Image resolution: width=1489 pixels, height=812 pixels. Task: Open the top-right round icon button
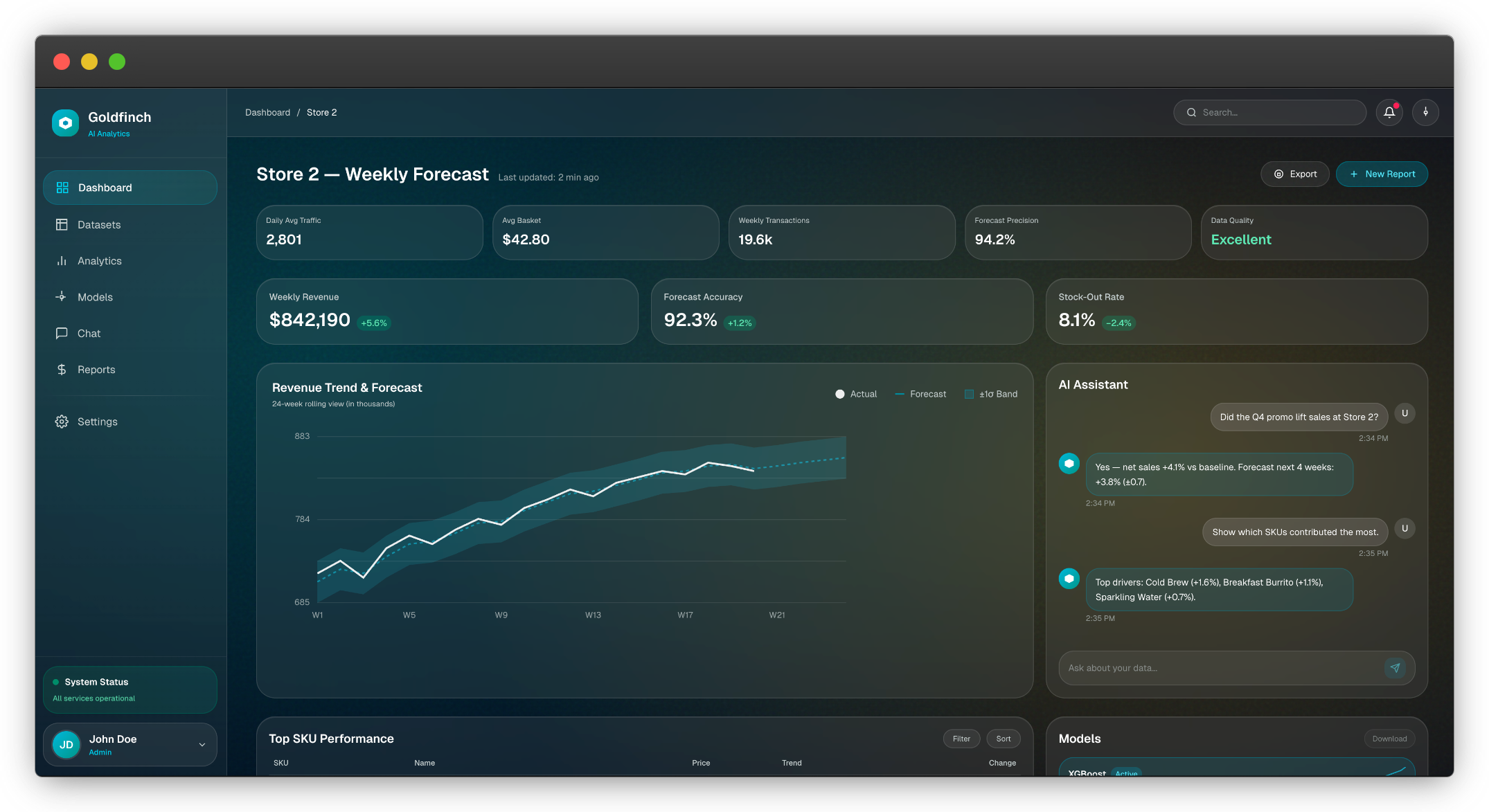1425,112
